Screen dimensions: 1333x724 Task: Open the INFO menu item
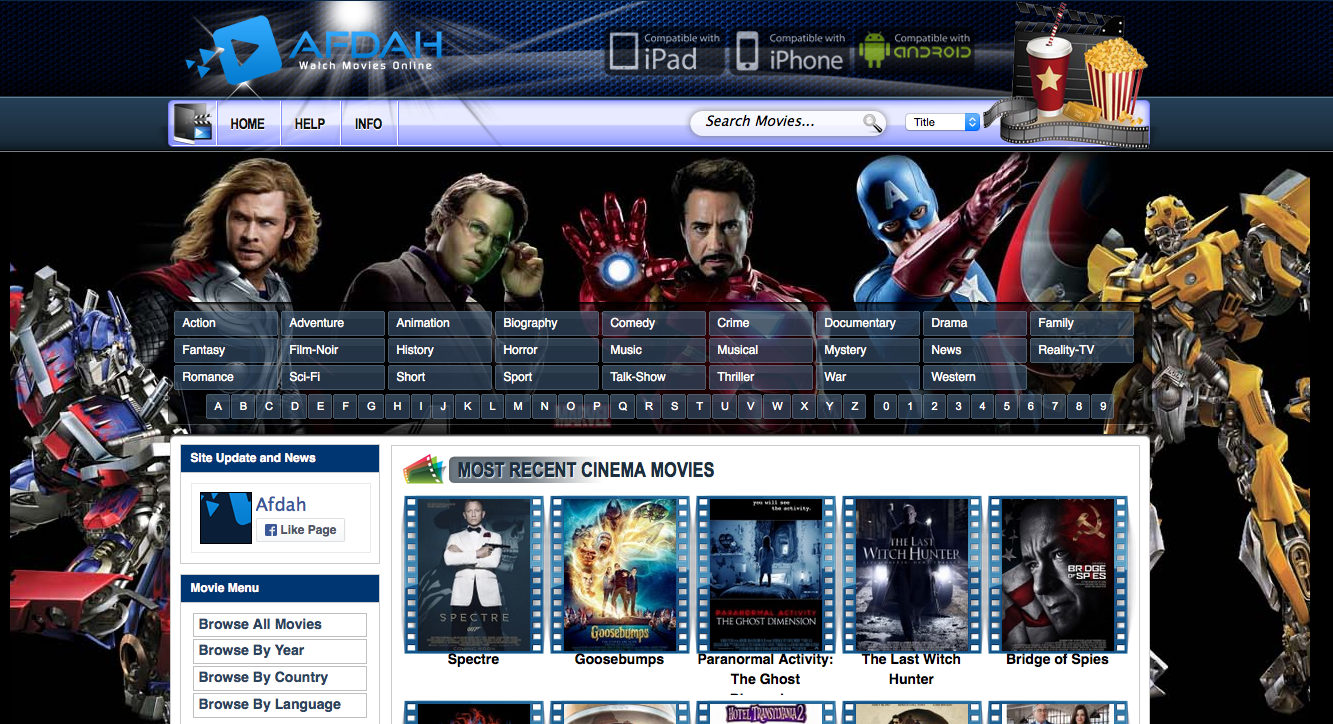pos(368,124)
